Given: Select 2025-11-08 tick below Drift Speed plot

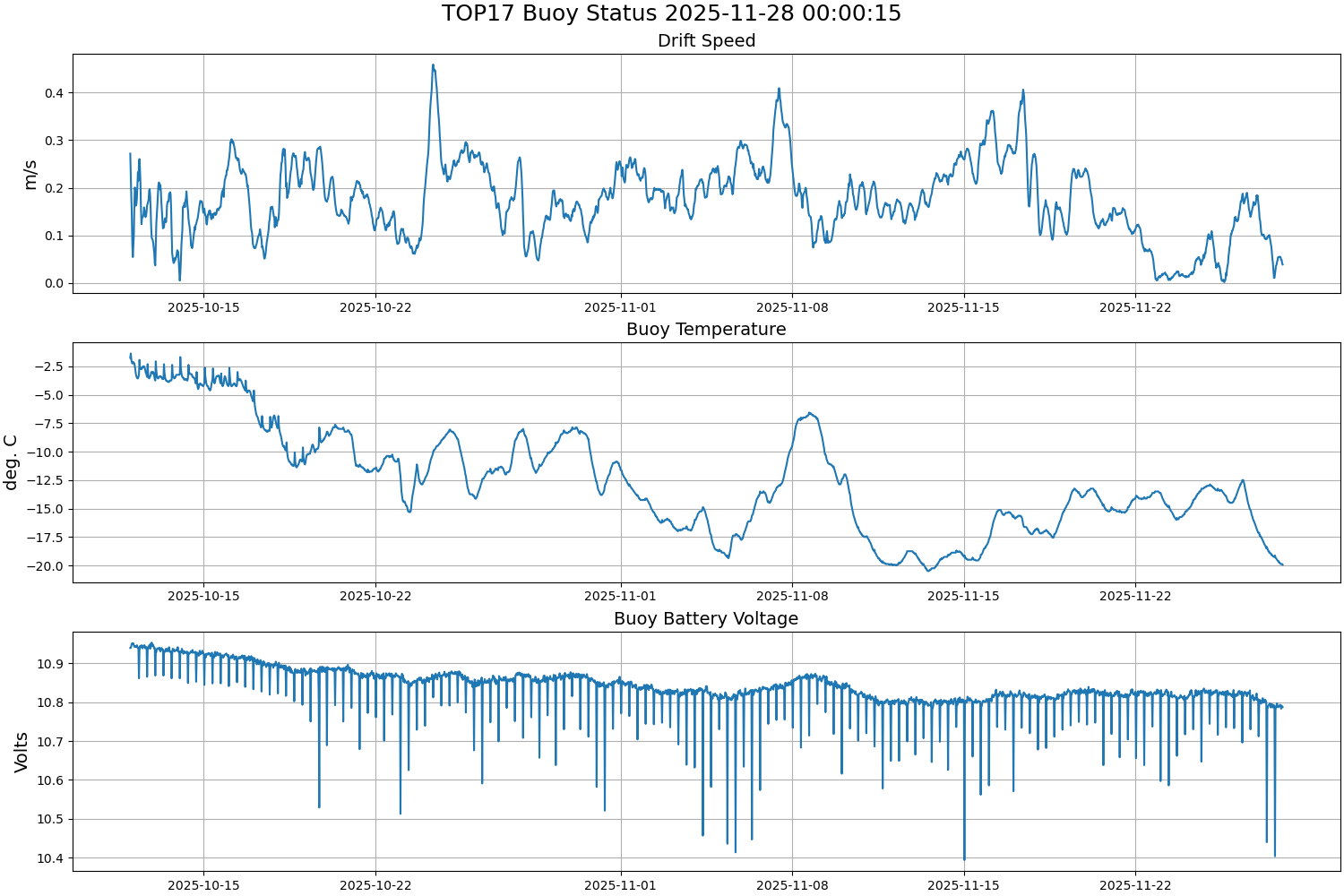Looking at the screenshot, I should point(792,307).
